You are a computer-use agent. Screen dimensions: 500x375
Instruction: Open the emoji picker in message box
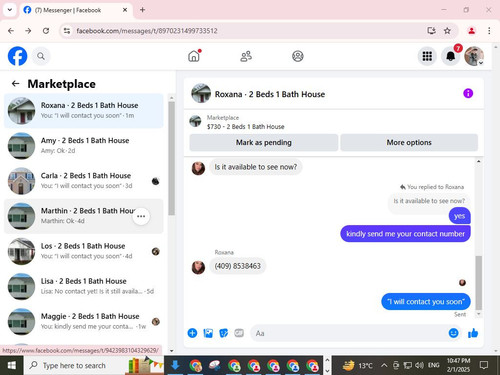pyautogui.click(x=453, y=333)
